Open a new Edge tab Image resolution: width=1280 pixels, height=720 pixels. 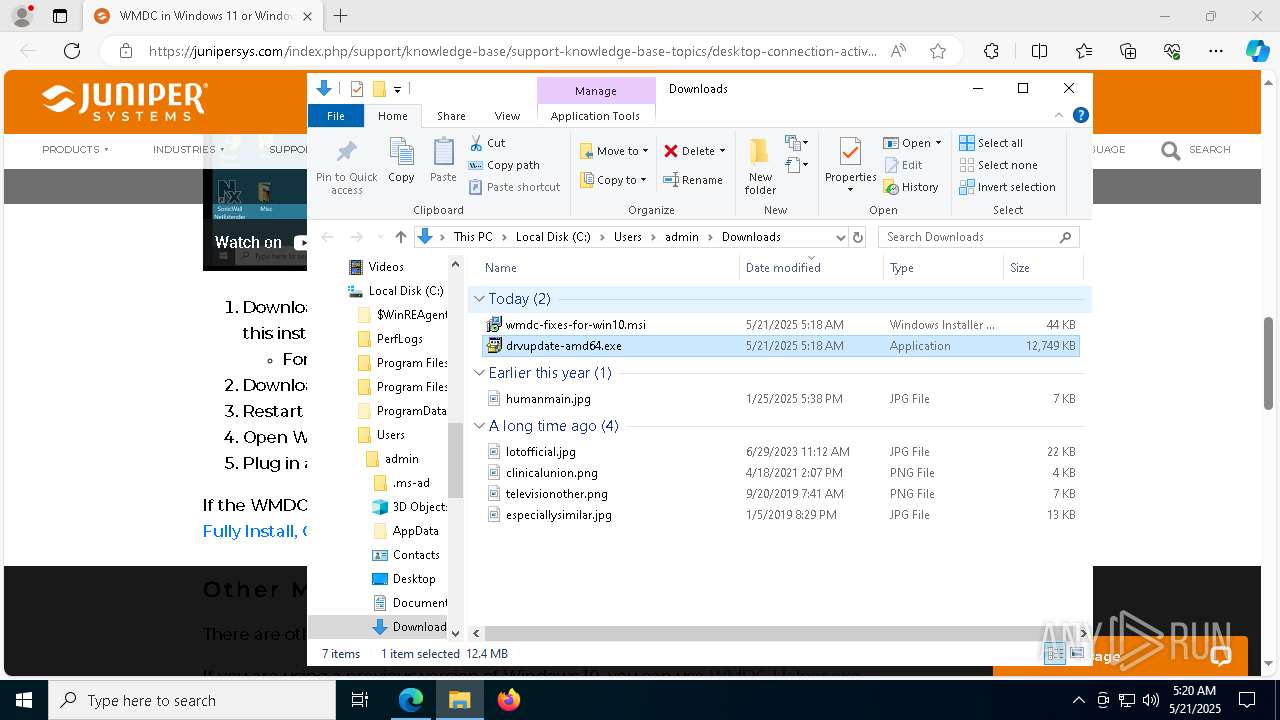point(341,16)
